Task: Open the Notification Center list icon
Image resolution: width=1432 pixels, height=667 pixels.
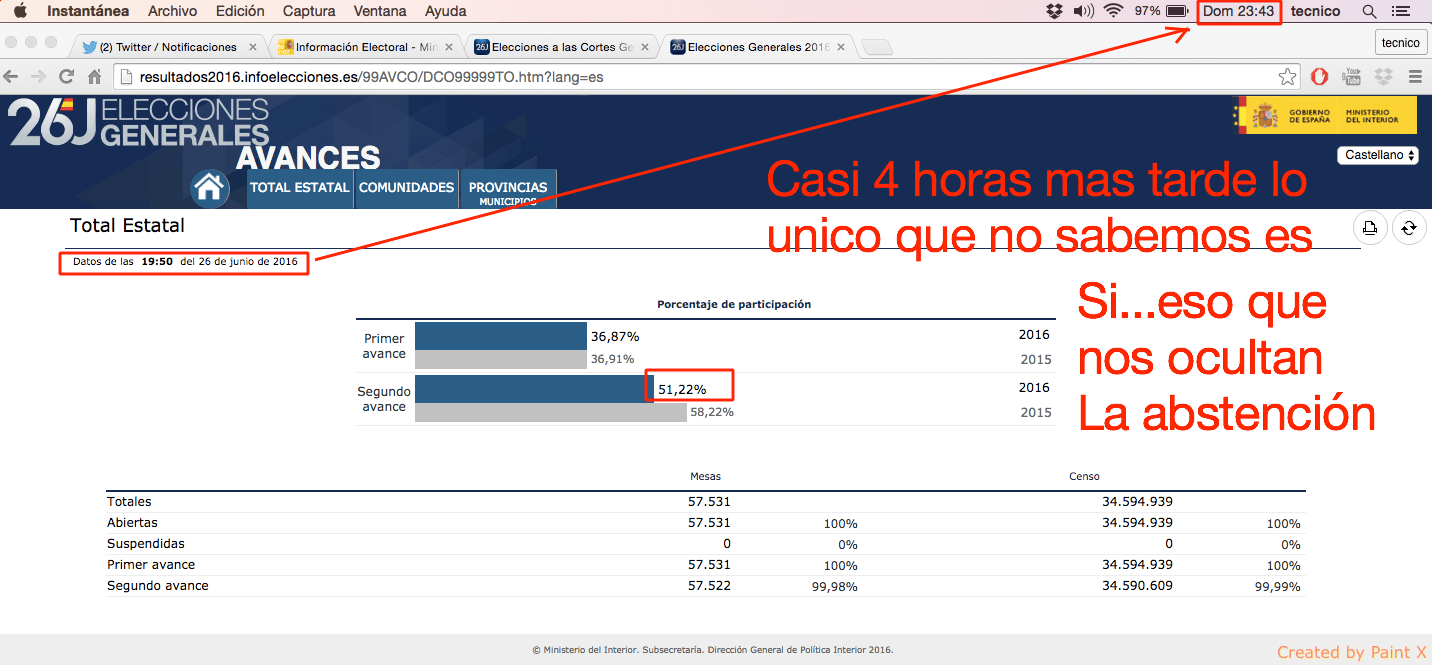Action: 1400,11
